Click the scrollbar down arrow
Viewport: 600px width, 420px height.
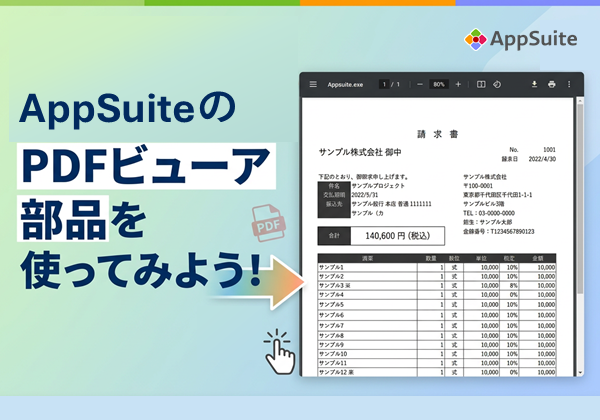point(580,373)
